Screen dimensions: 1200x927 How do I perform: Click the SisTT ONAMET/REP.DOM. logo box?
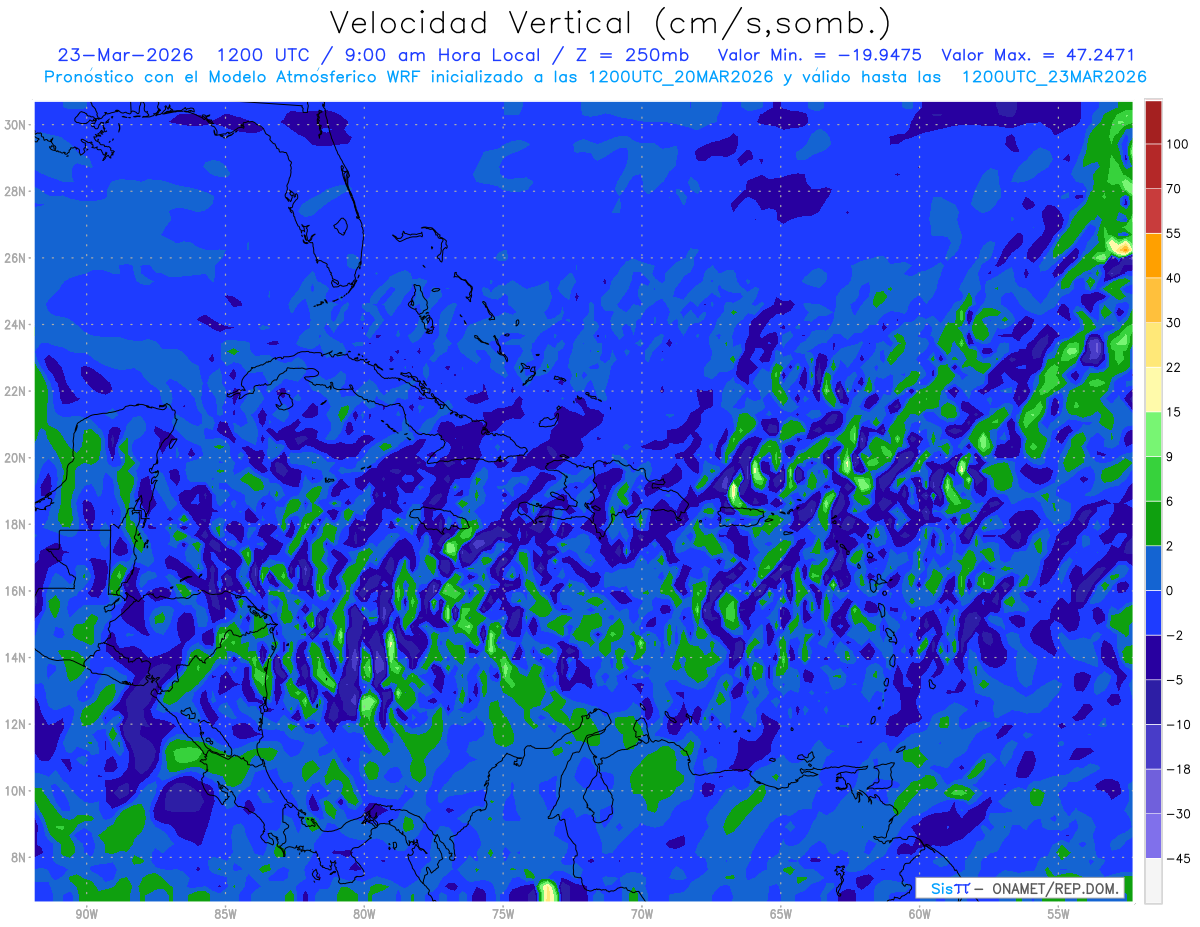(x=1020, y=889)
